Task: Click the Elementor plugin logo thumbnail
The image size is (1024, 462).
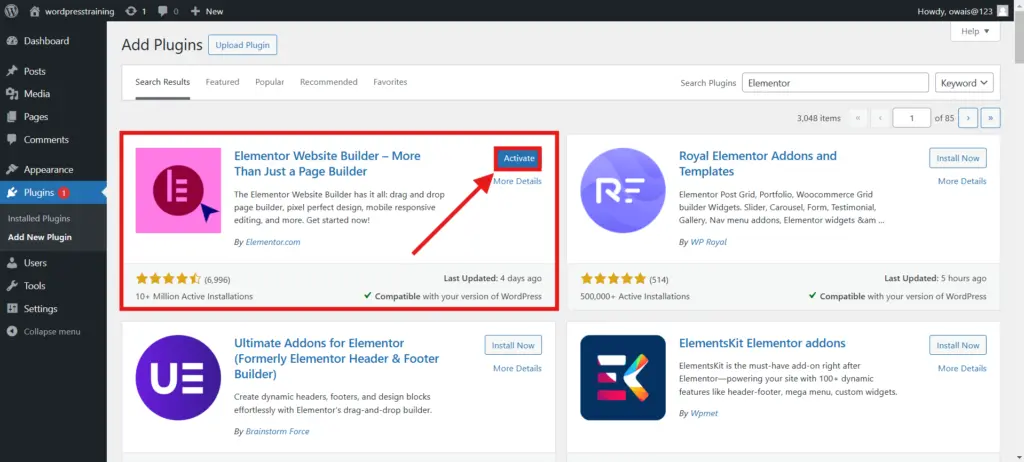Action: 178,190
